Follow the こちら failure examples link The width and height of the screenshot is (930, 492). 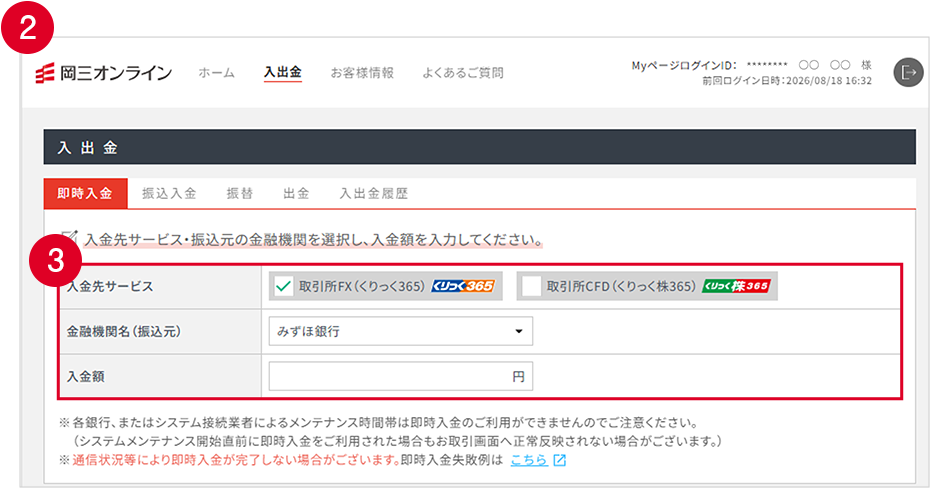pyautogui.click(x=528, y=460)
